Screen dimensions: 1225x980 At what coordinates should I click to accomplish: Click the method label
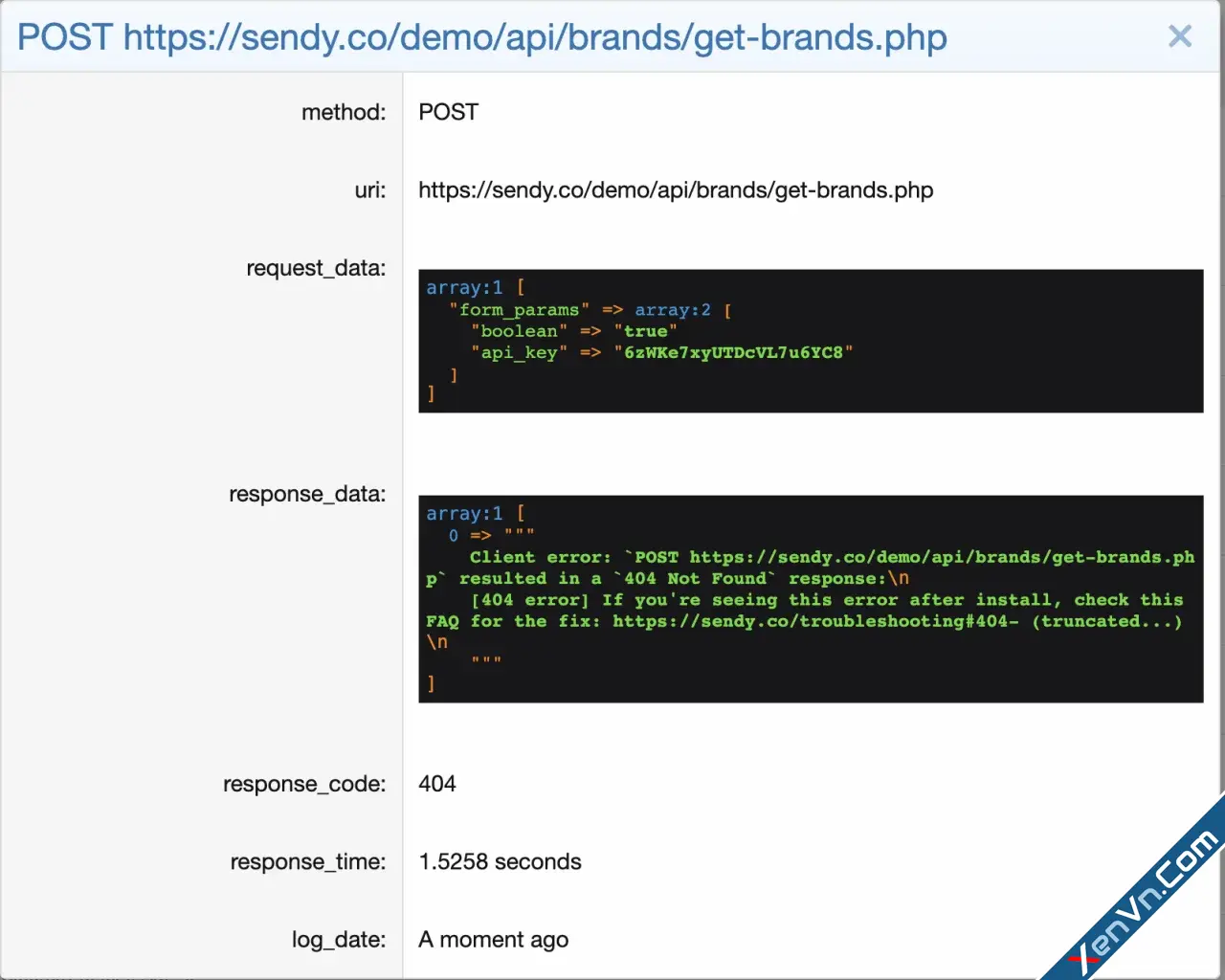click(x=344, y=112)
